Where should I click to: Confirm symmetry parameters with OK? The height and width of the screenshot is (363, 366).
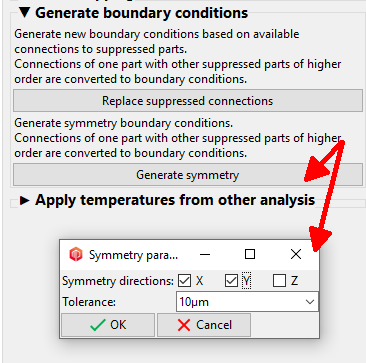(x=108, y=325)
